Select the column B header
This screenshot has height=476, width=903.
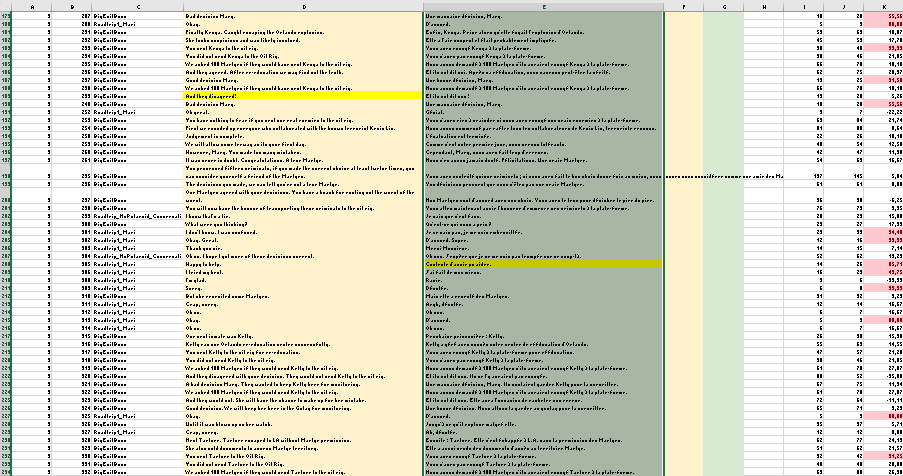coord(72,7)
